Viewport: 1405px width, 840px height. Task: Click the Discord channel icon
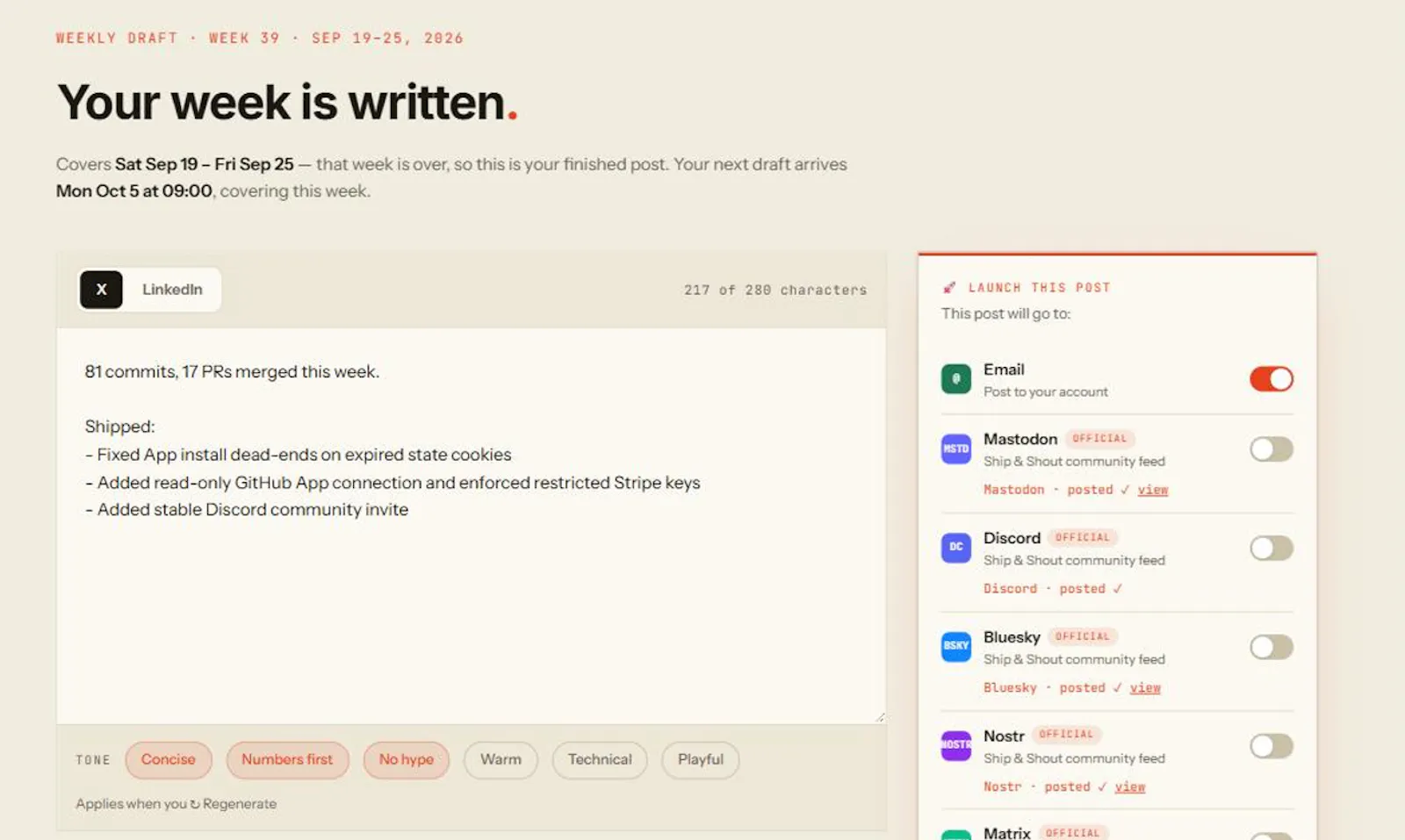(956, 548)
